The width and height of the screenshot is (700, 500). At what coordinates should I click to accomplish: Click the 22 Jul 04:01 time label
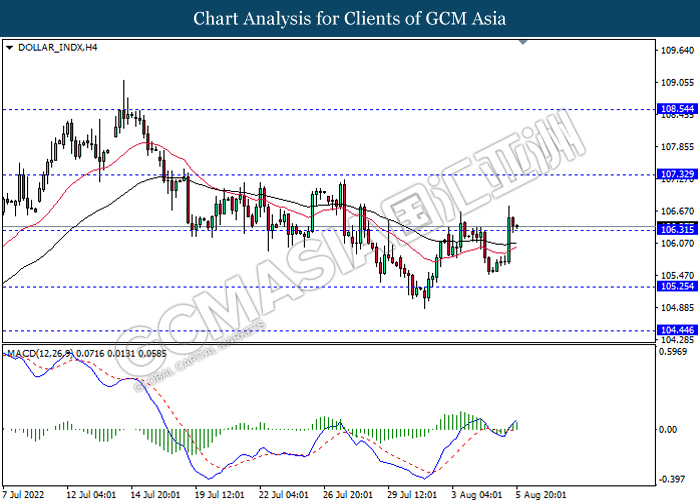[283, 495]
